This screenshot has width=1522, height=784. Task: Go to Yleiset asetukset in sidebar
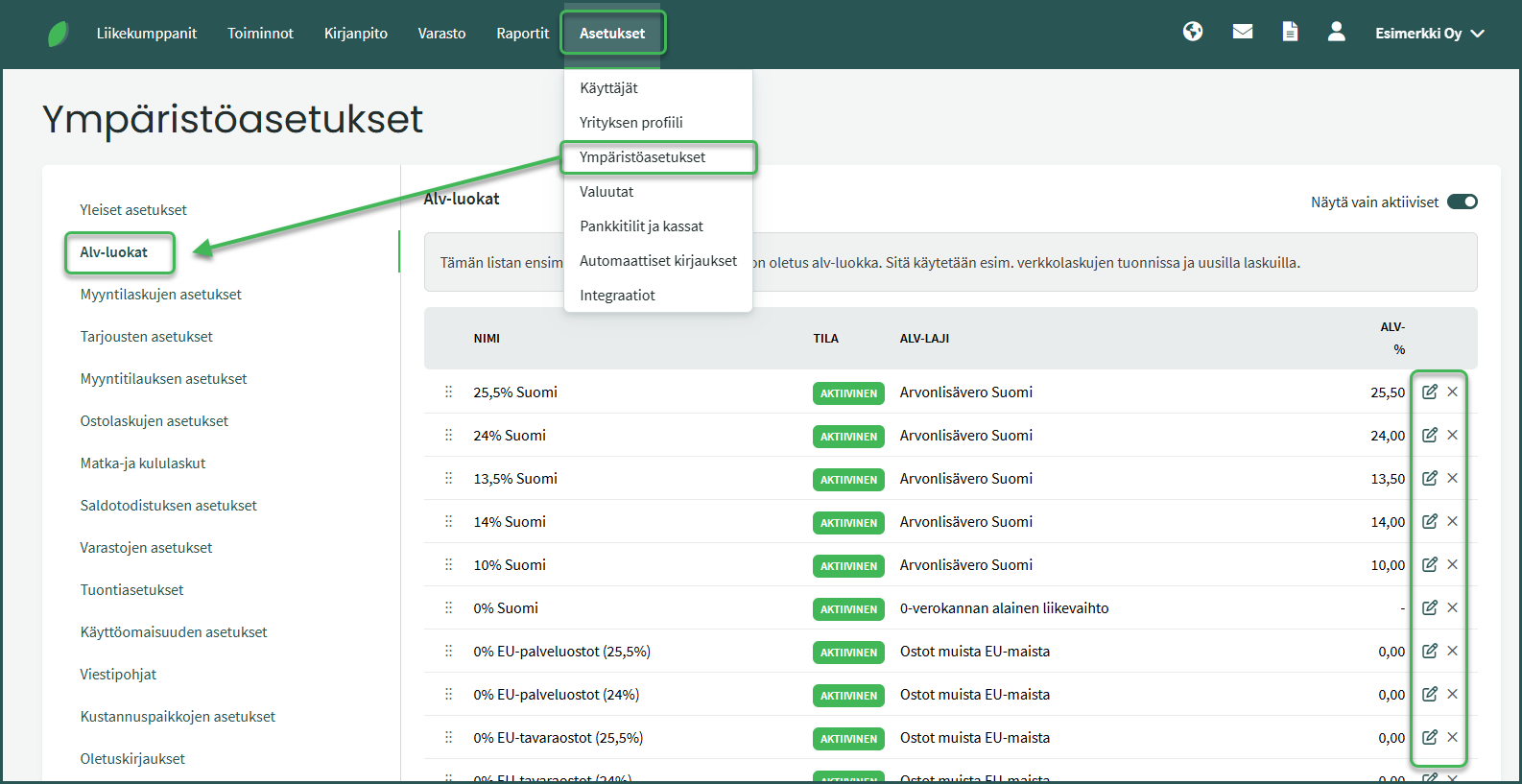pyautogui.click(x=133, y=210)
